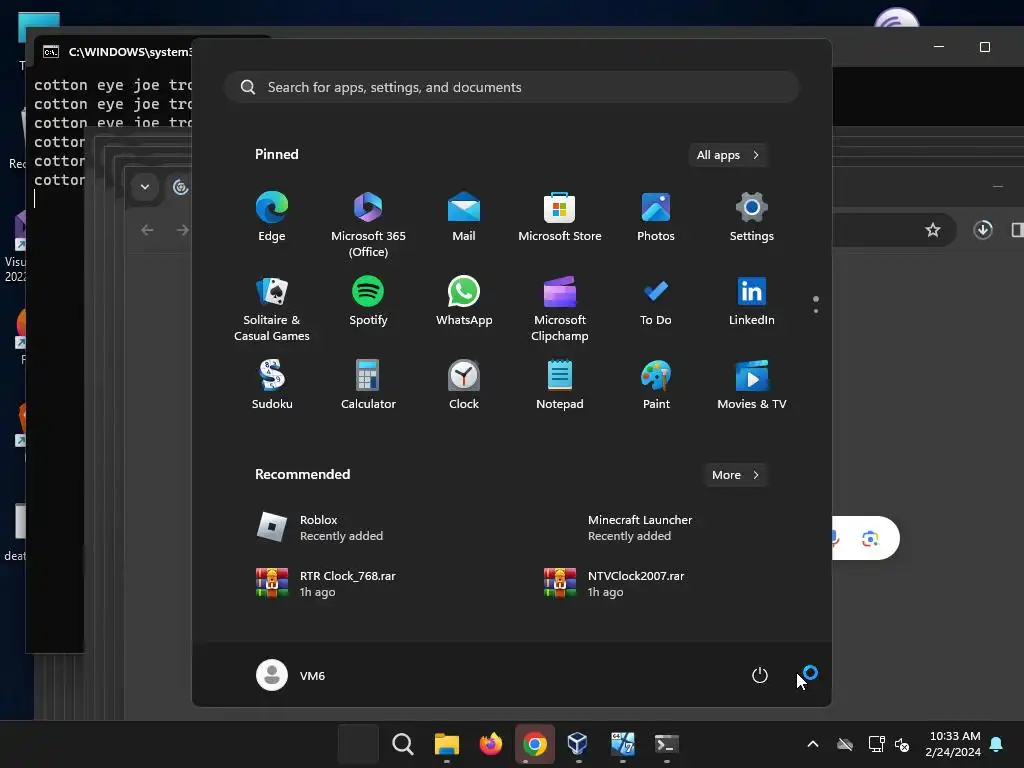Launch the Photos app
The image size is (1024, 768).
(x=656, y=217)
